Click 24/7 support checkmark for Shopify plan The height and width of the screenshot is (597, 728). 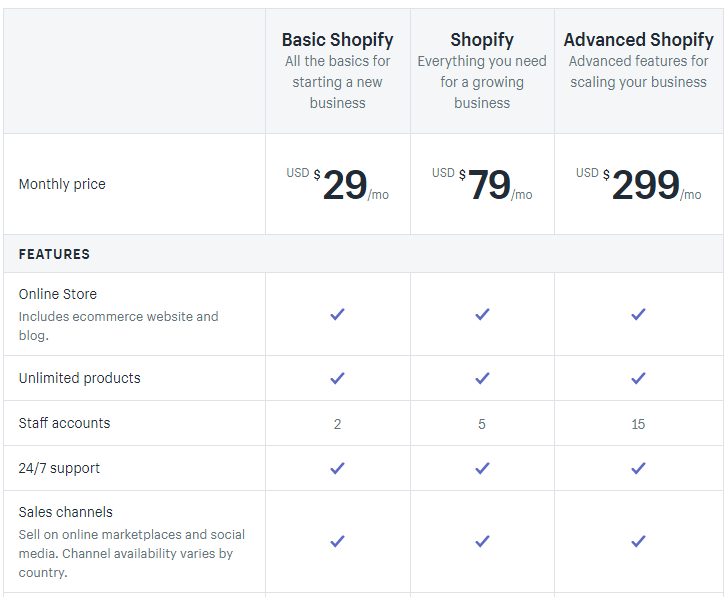pos(482,468)
